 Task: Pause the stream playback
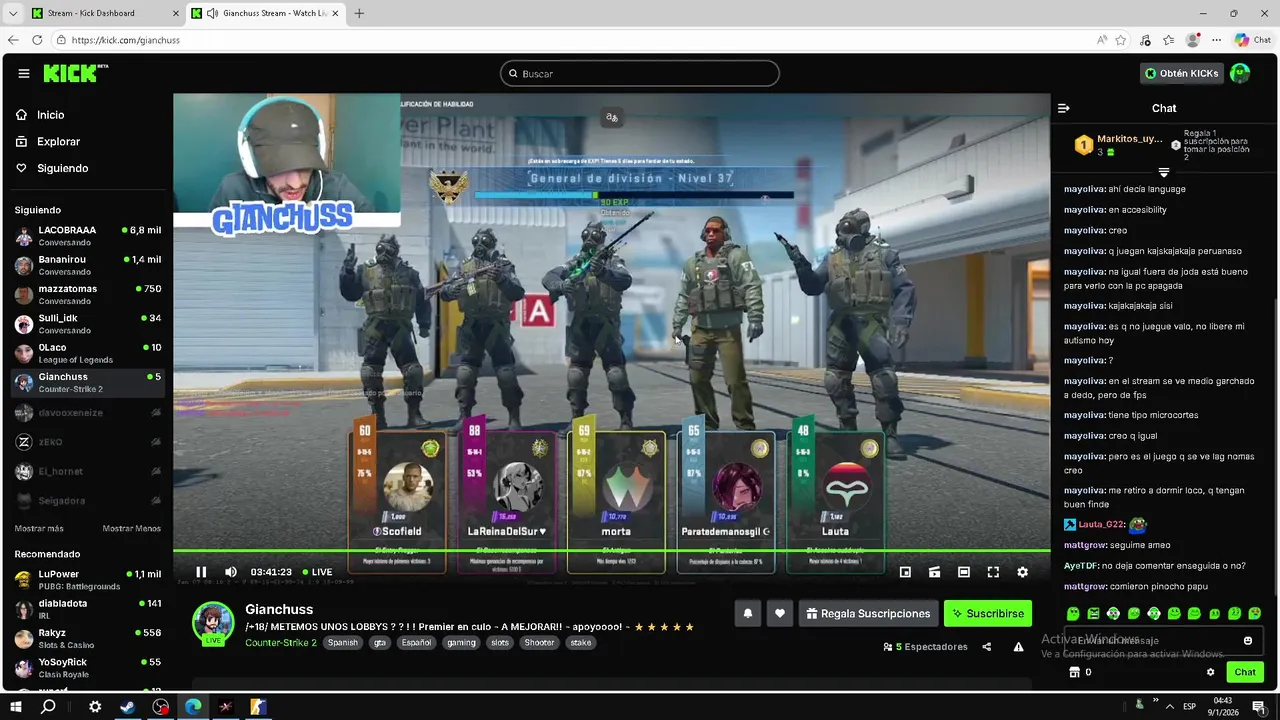coord(201,572)
